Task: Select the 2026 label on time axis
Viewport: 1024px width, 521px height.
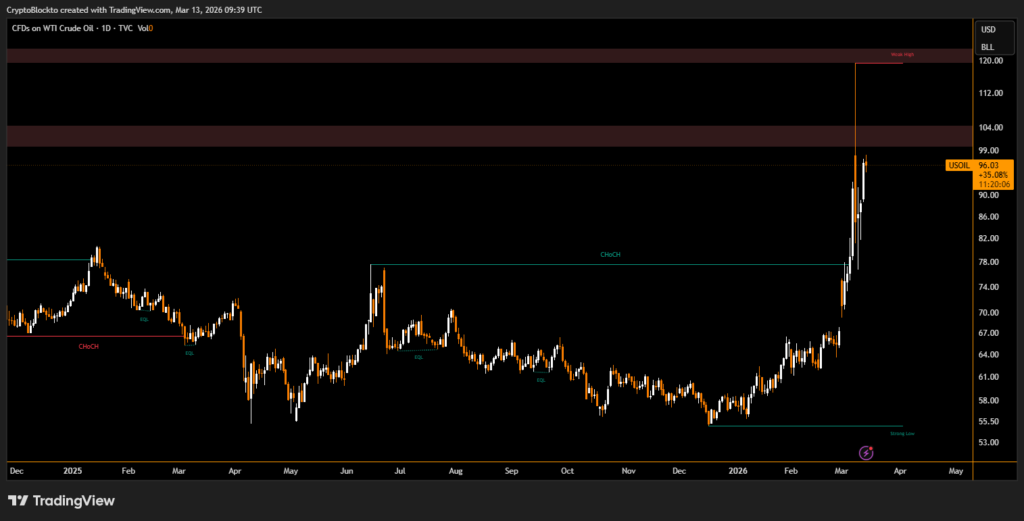Action: 737,469
